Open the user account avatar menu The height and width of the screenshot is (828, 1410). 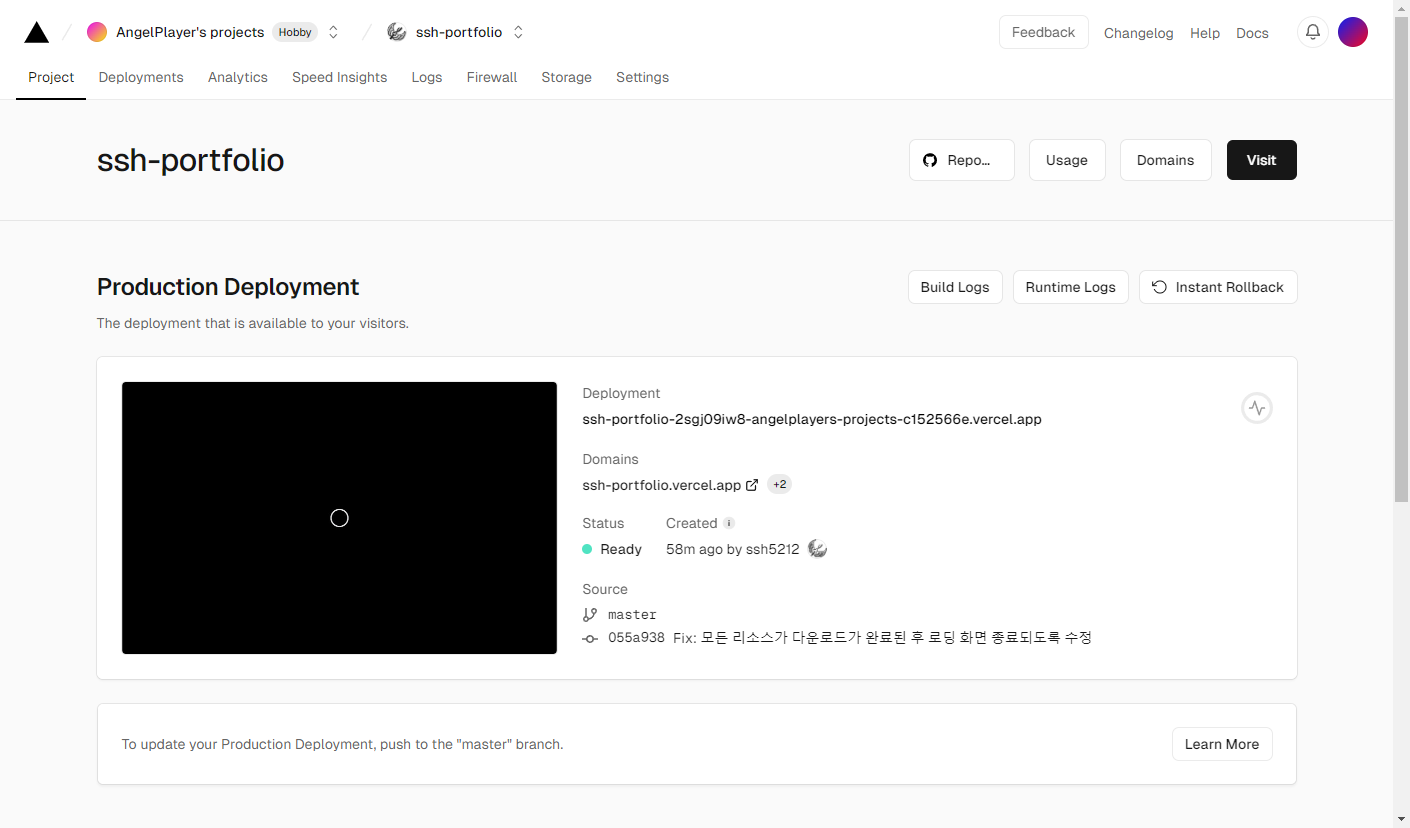point(1353,32)
